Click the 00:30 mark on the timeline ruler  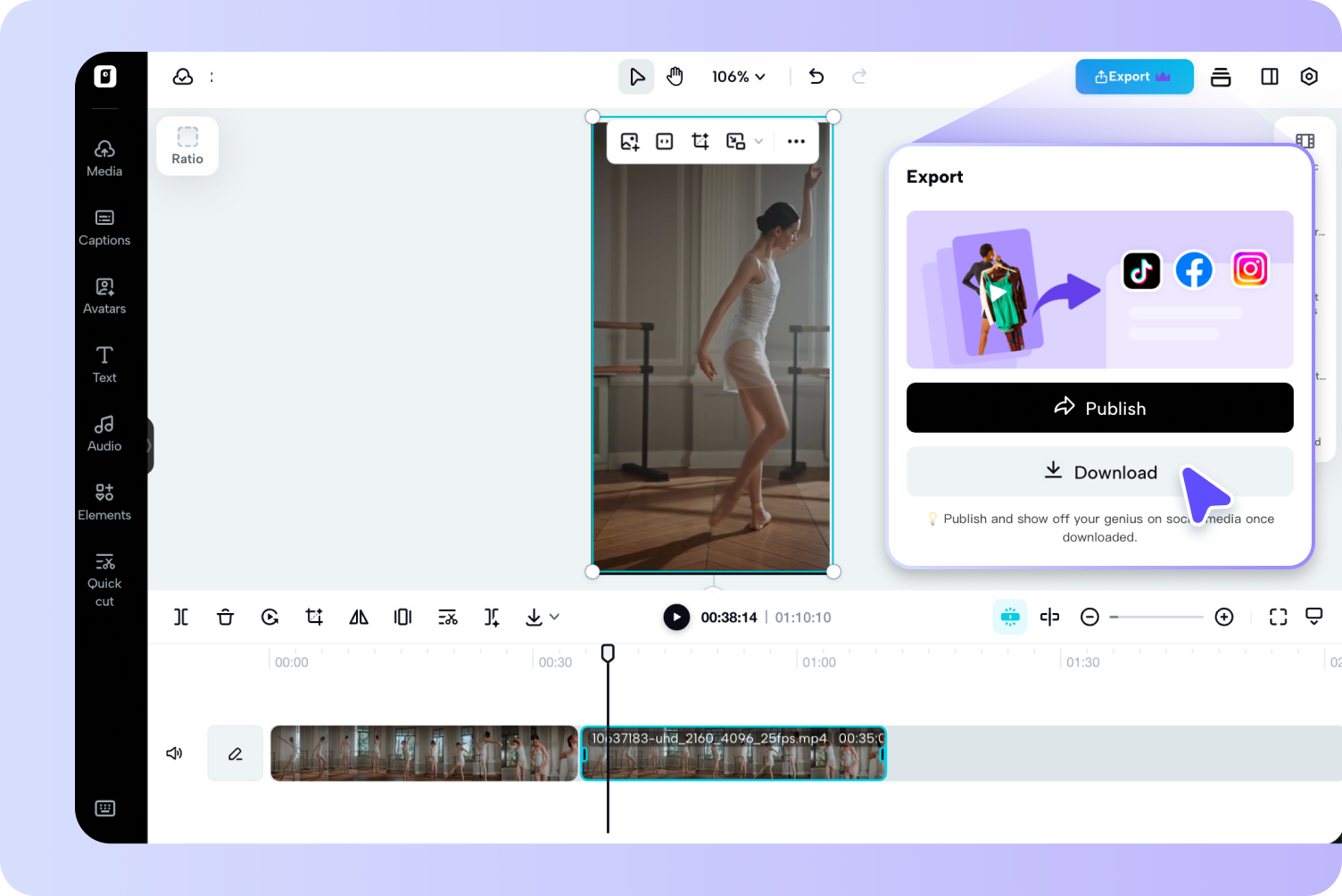(555, 662)
